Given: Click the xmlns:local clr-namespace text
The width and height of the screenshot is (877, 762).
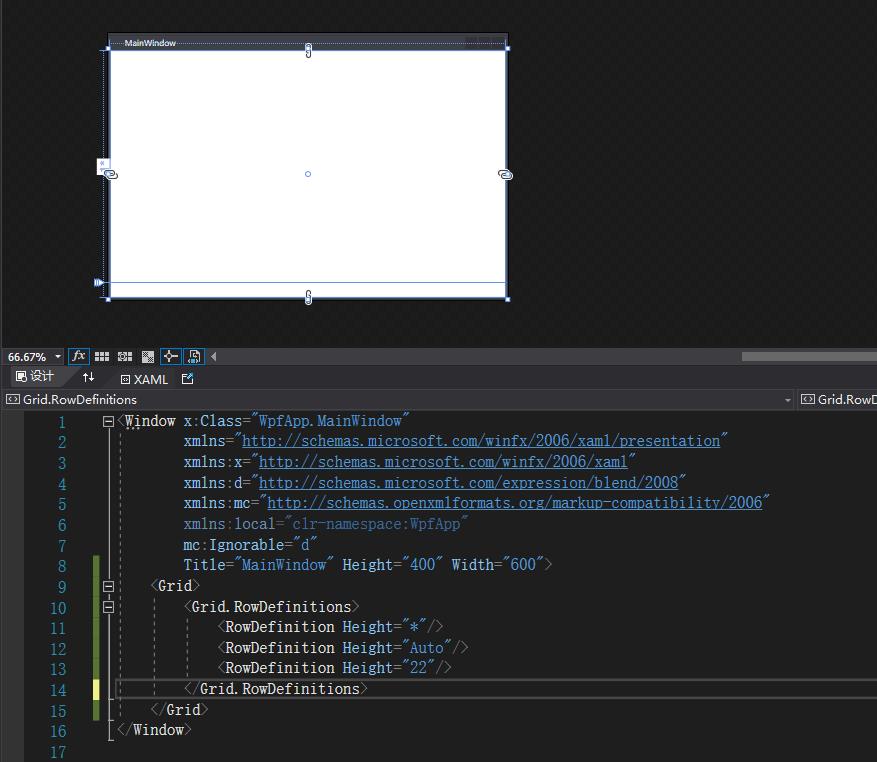Looking at the screenshot, I should (x=326, y=524).
